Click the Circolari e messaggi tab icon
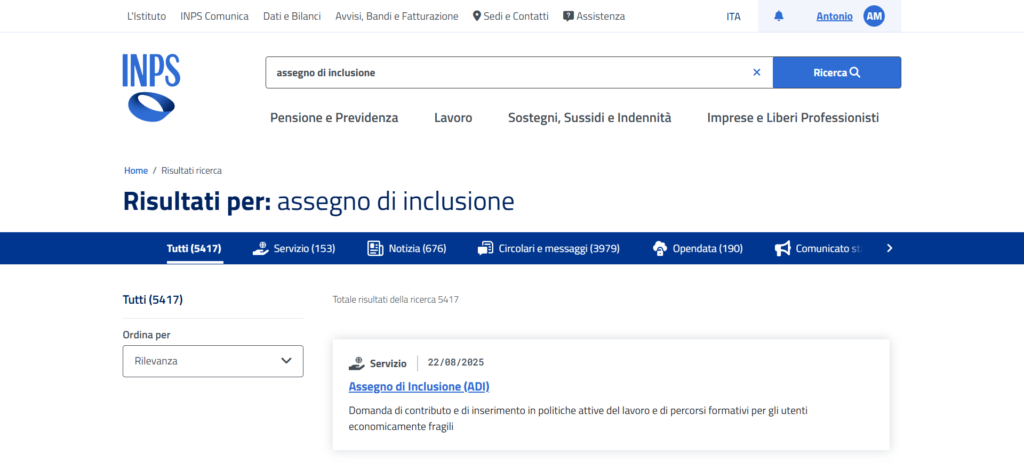Screen dimensions: 1024x463 click(485, 248)
